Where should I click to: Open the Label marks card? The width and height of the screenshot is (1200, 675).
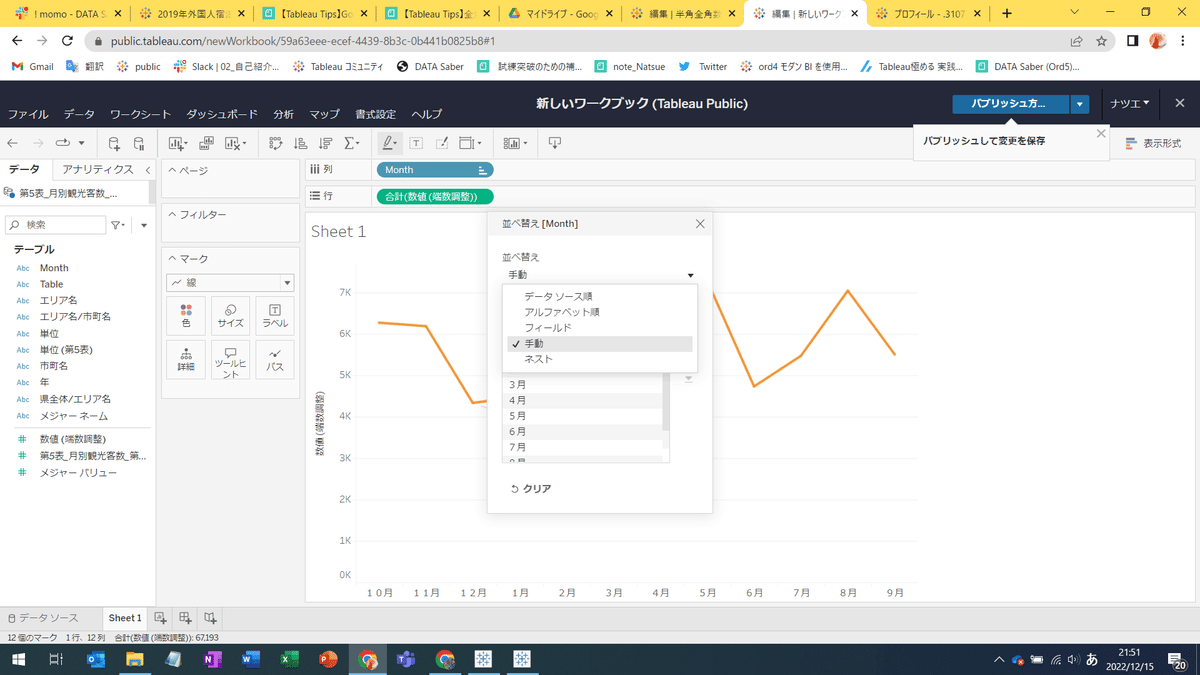point(275,316)
